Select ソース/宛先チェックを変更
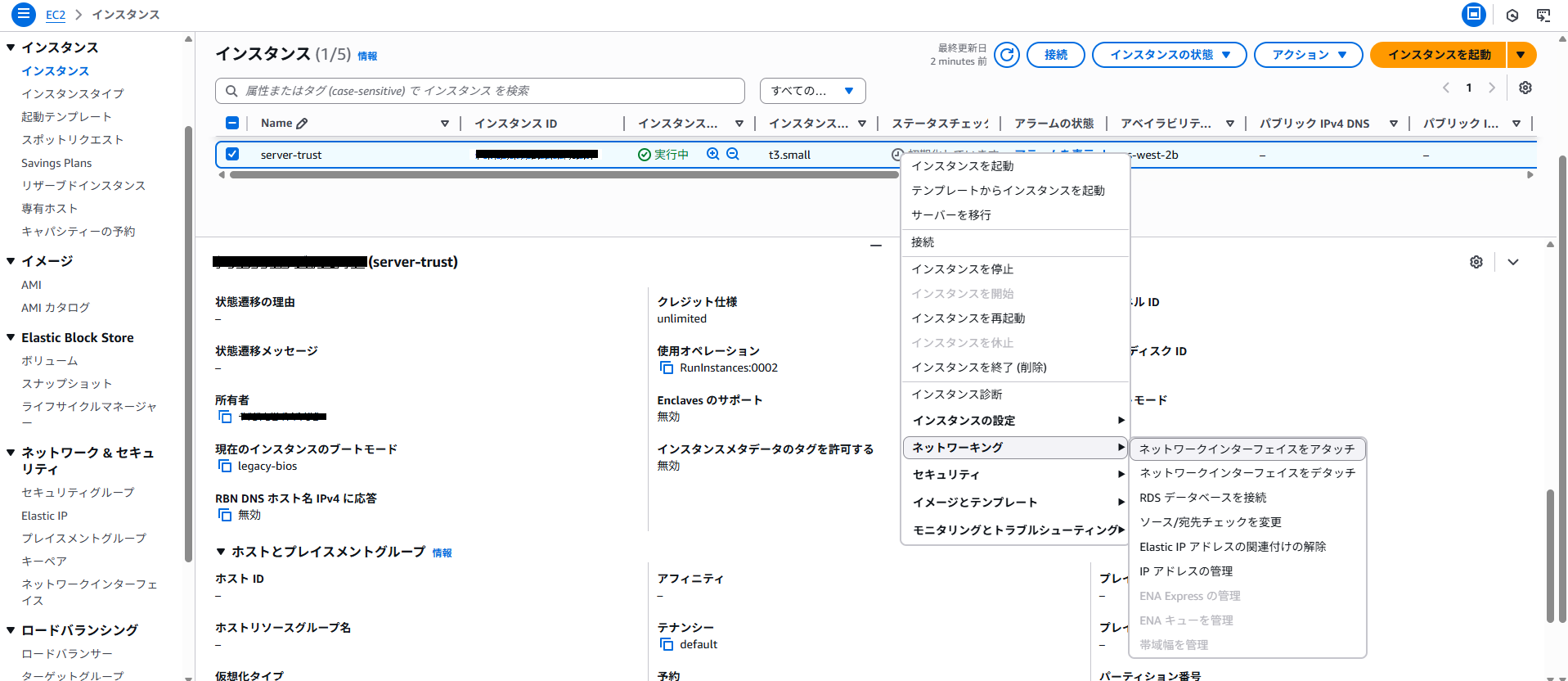Viewport: 1568px width, 681px height. pos(1247,522)
